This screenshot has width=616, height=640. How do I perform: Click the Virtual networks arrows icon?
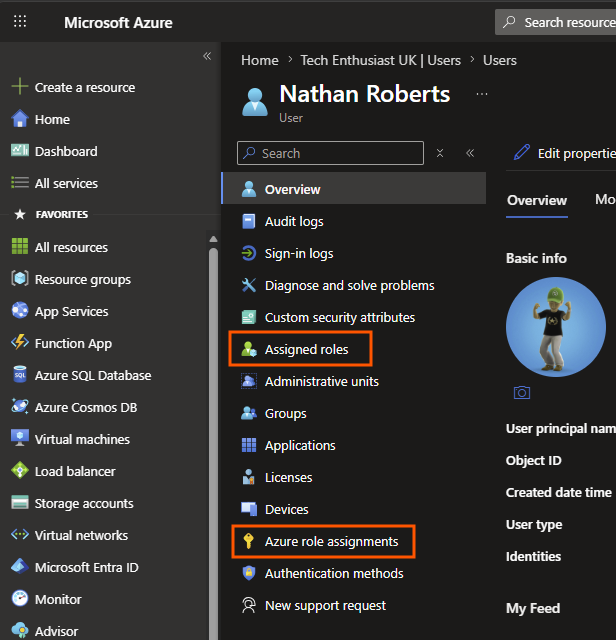[x=20, y=534]
